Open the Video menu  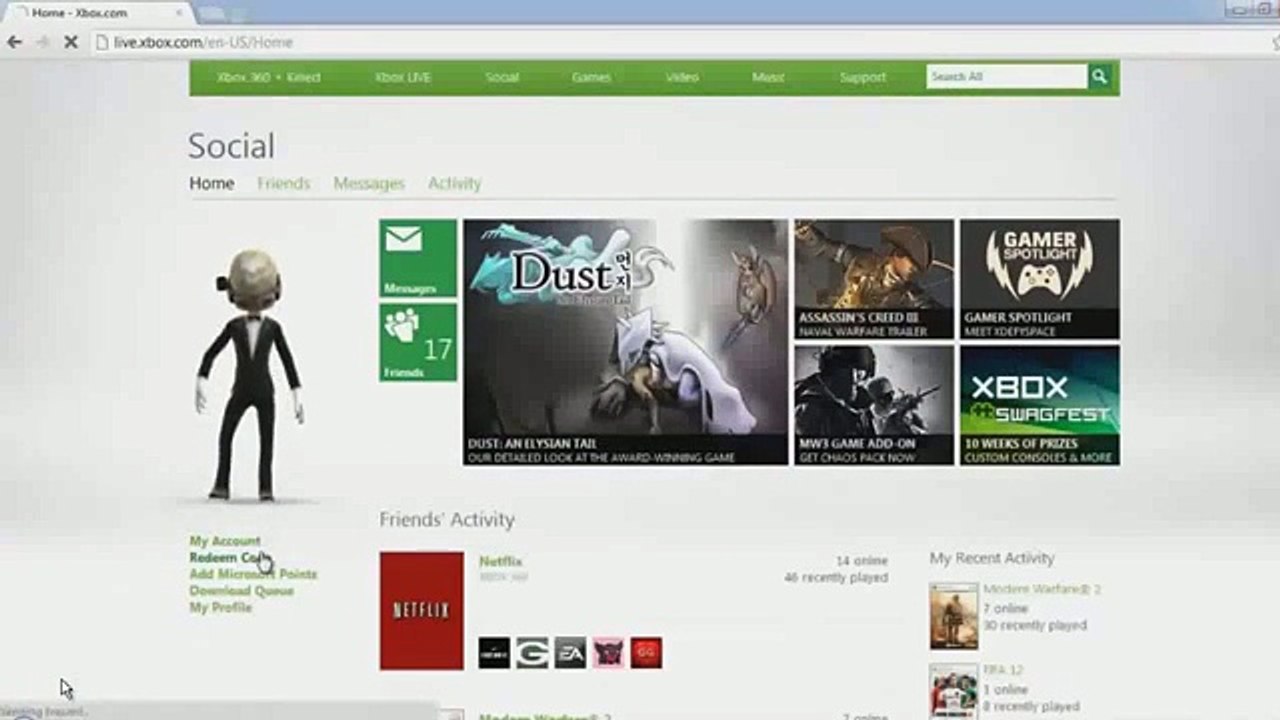682,77
